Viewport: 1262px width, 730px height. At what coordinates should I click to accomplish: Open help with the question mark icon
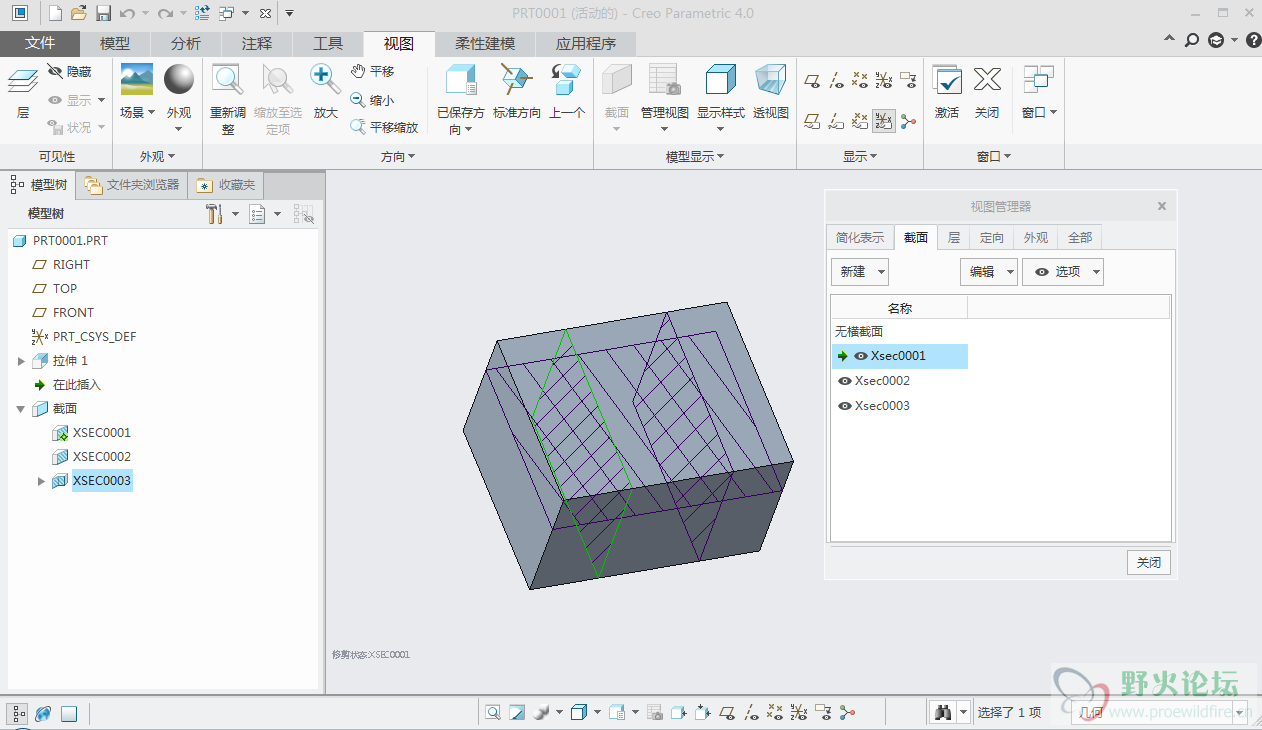[x=1254, y=40]
